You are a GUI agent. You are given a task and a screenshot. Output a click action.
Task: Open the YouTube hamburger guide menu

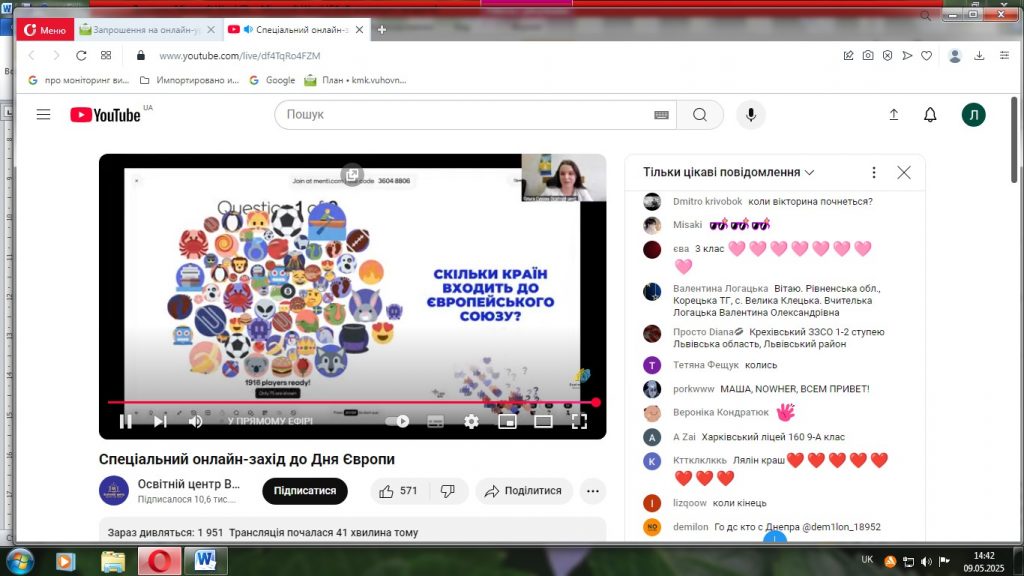pos(43,115)
